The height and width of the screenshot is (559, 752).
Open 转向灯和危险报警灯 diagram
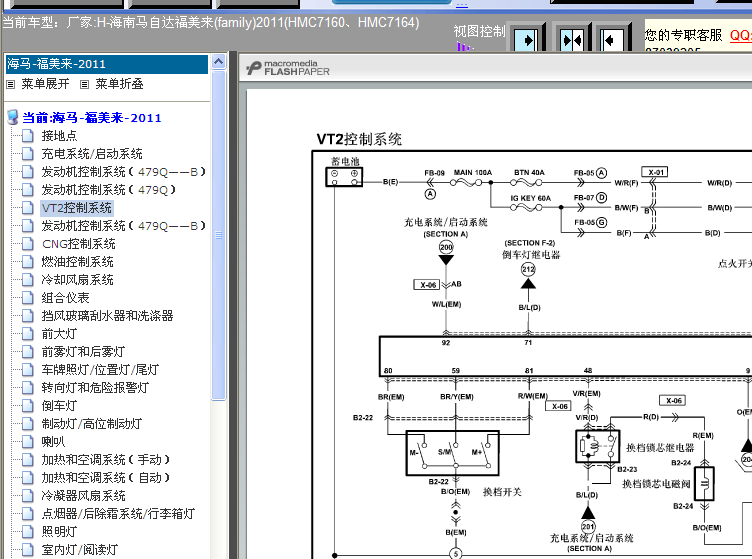click(x=95, y=387)
